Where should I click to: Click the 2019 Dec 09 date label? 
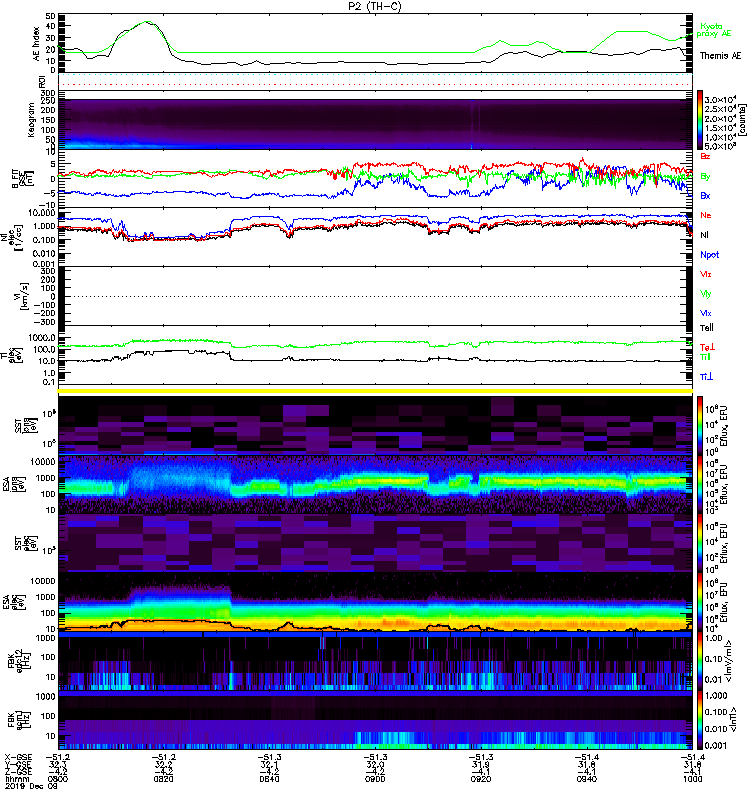point(31,786)
